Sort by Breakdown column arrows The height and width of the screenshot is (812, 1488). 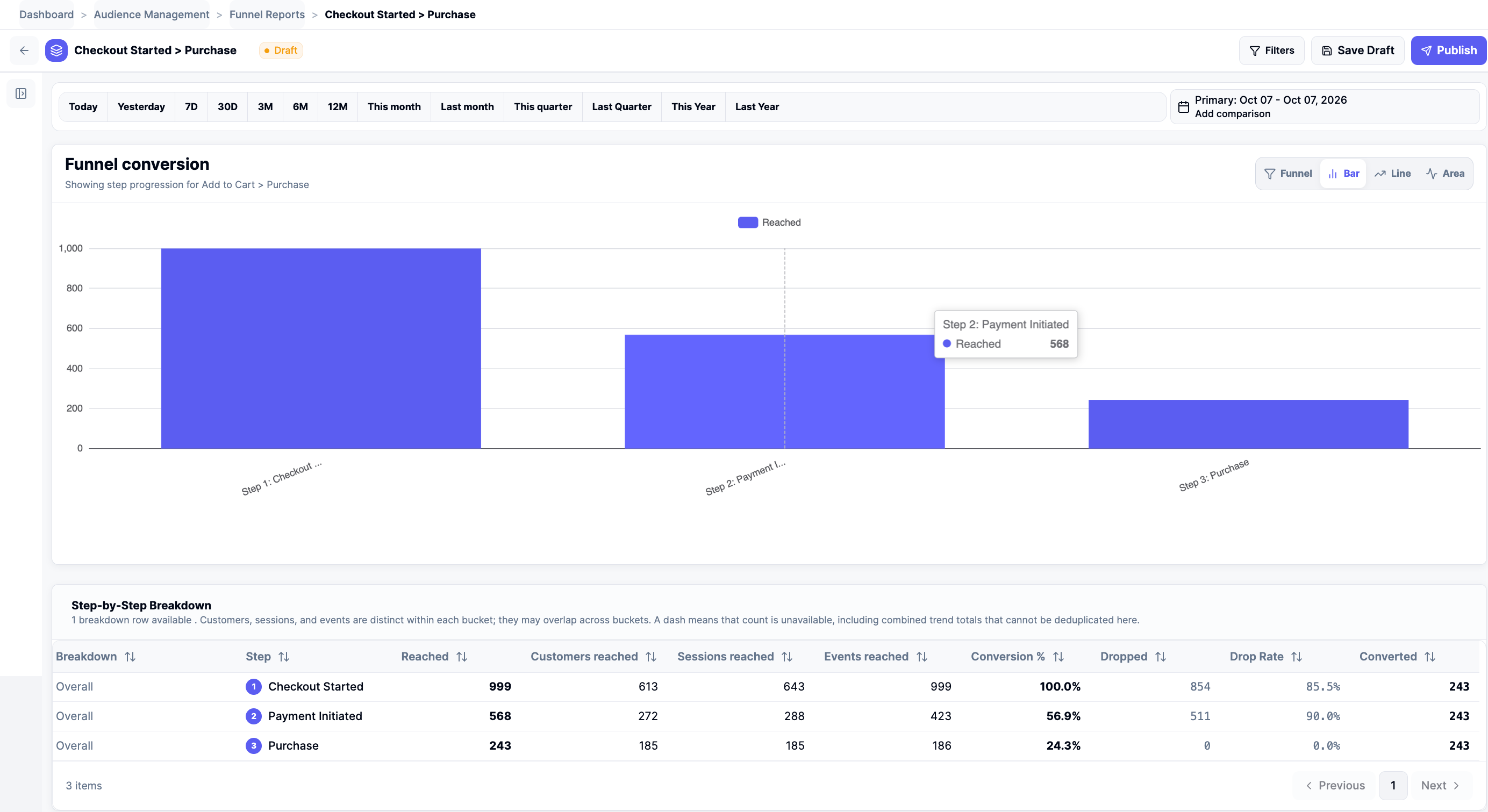[130, 657]
